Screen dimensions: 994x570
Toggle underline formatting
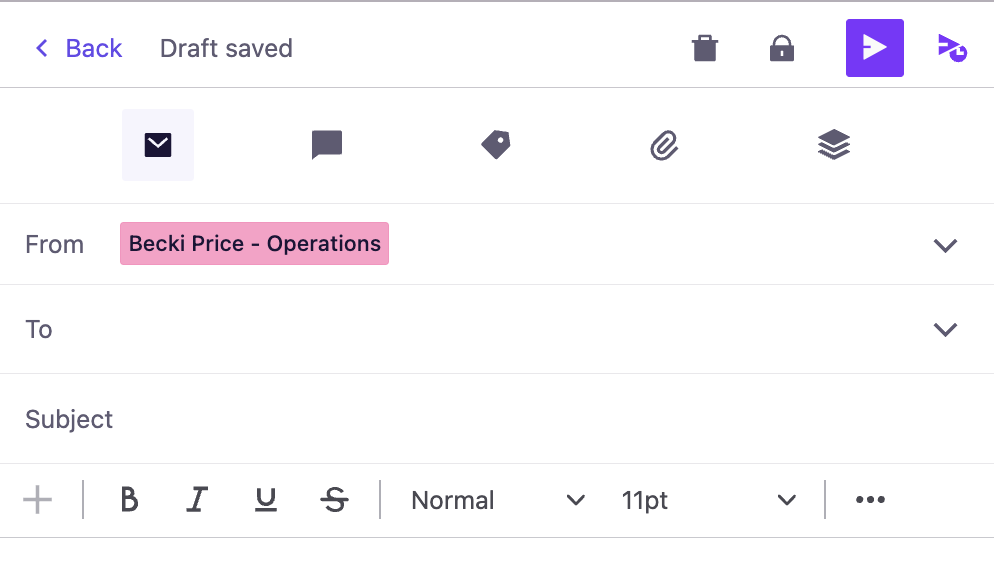click(x=266, y=500)
